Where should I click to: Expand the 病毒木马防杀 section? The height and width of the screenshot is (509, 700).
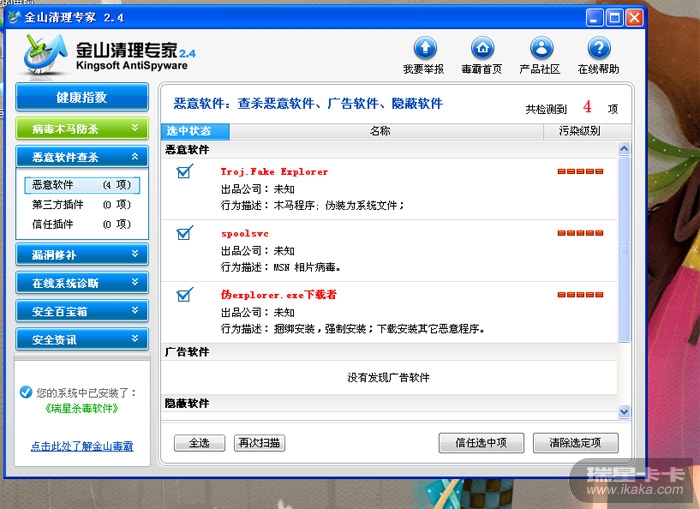(x=82, y=129)
